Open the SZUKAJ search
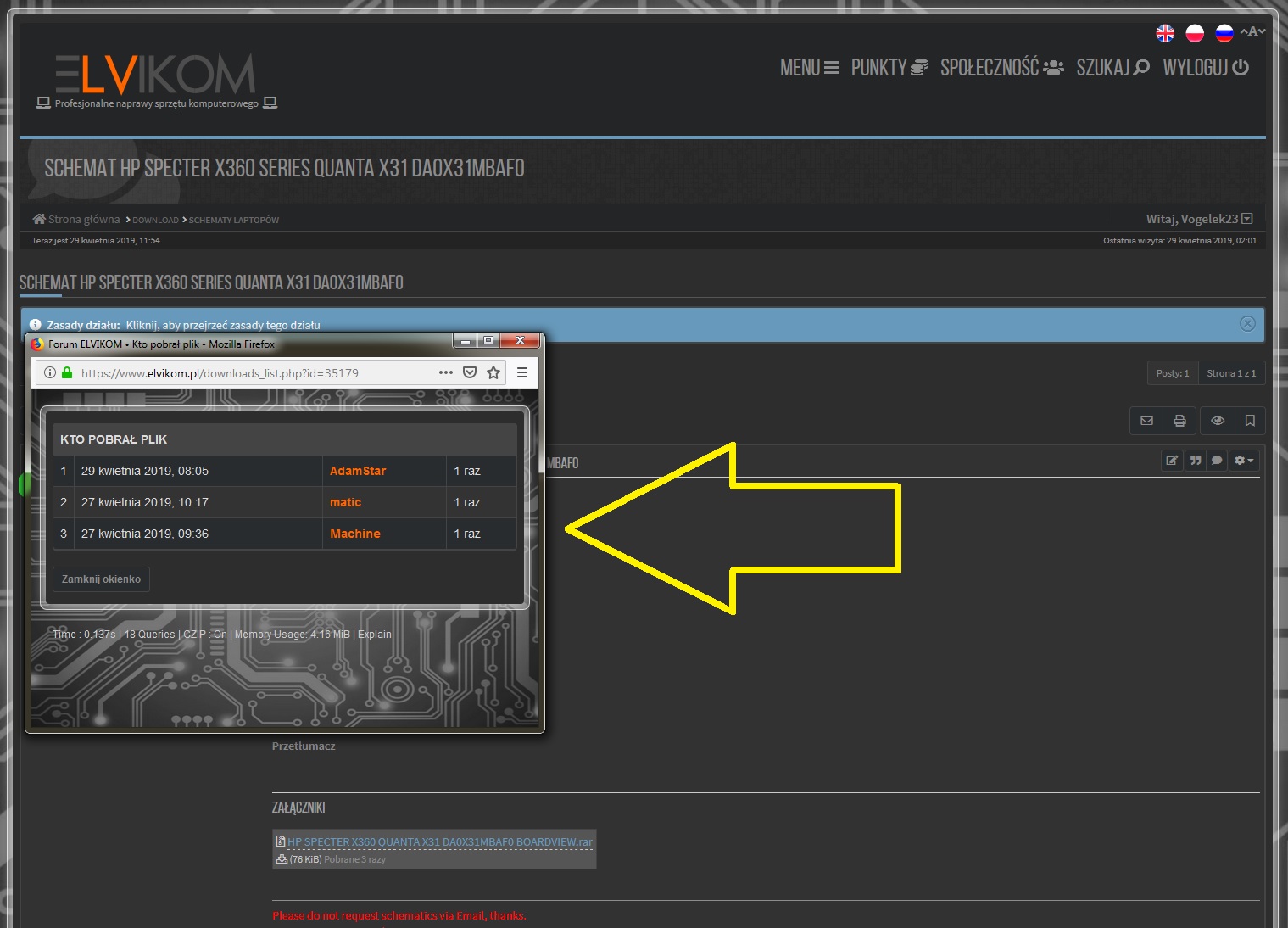The image size is (1288, 928). click(1112, 68)
